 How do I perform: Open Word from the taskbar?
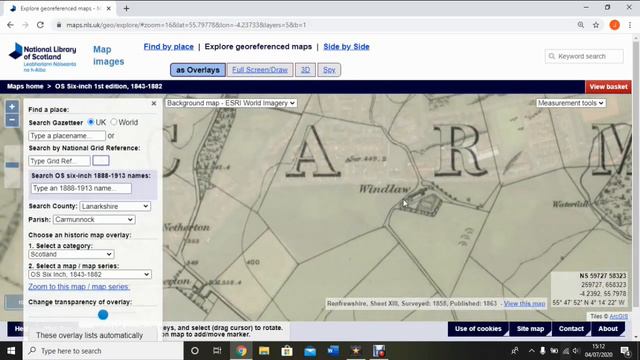click(333, 351)
